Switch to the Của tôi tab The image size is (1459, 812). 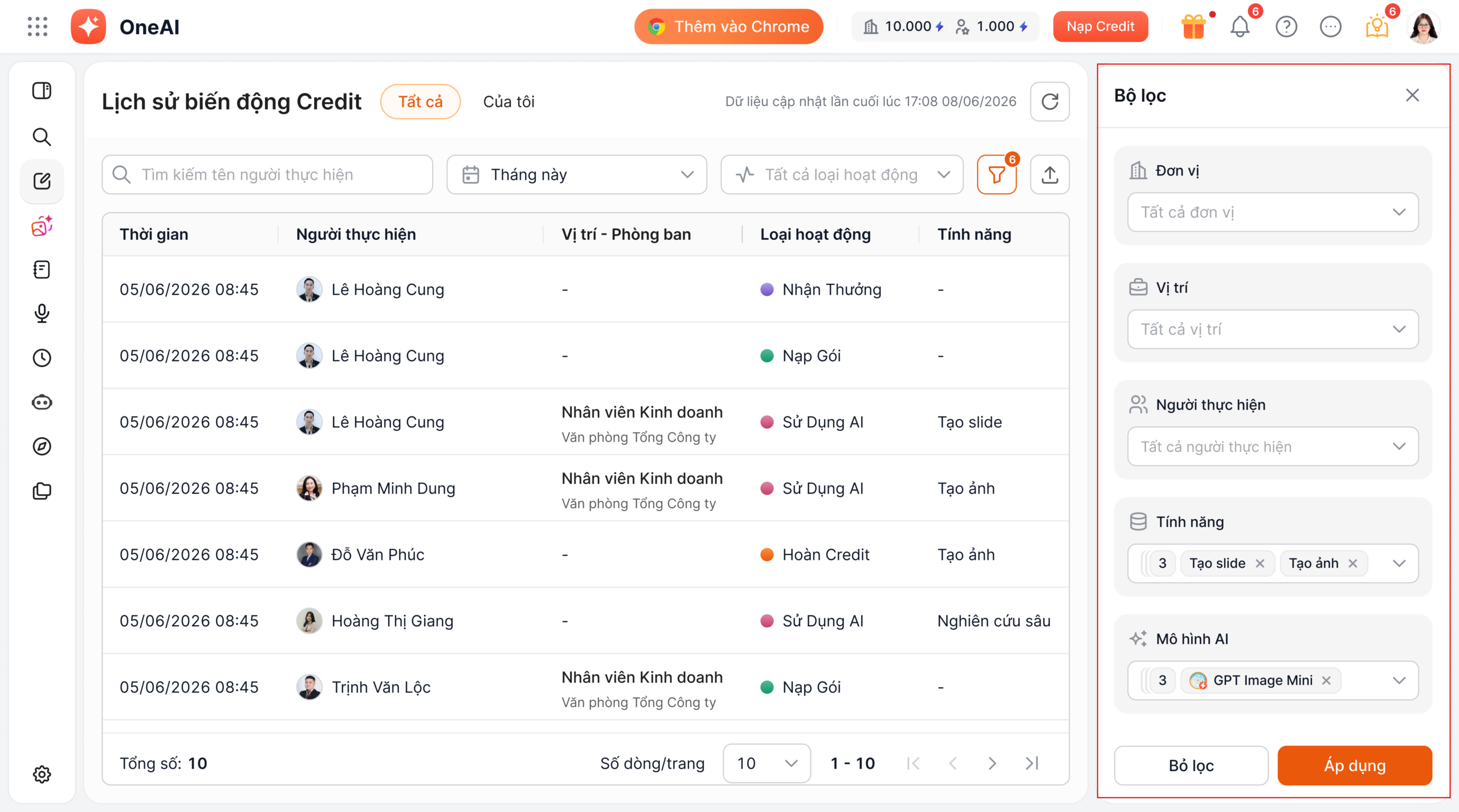point(509,101)
